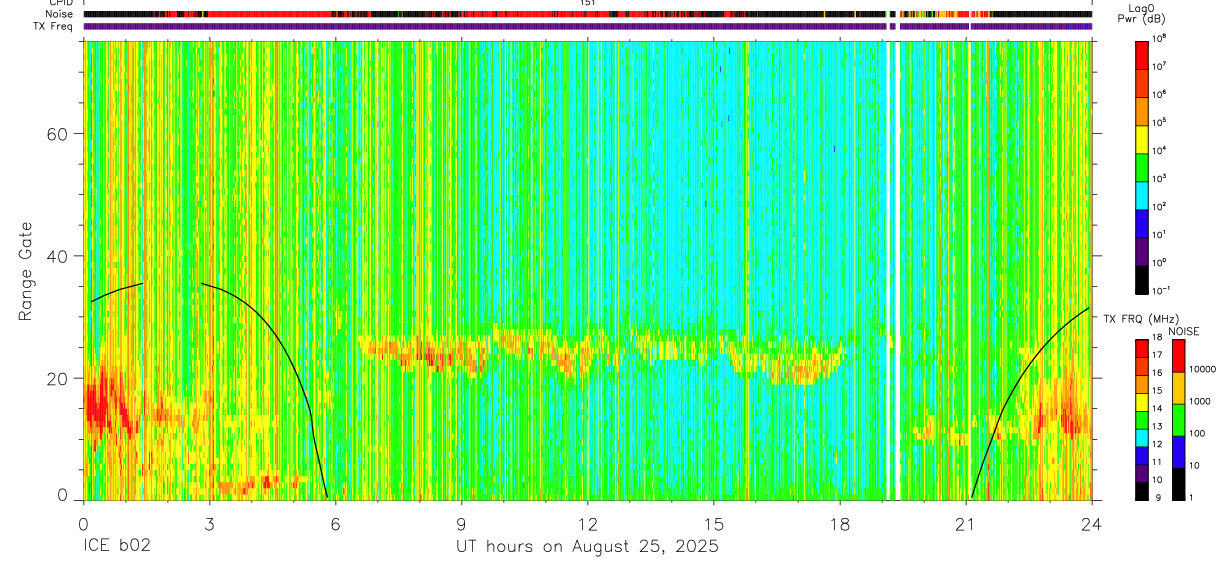Click the "Noise" row label at top left
Viewport: 1228px width, 567px height.
pos(60,14)
